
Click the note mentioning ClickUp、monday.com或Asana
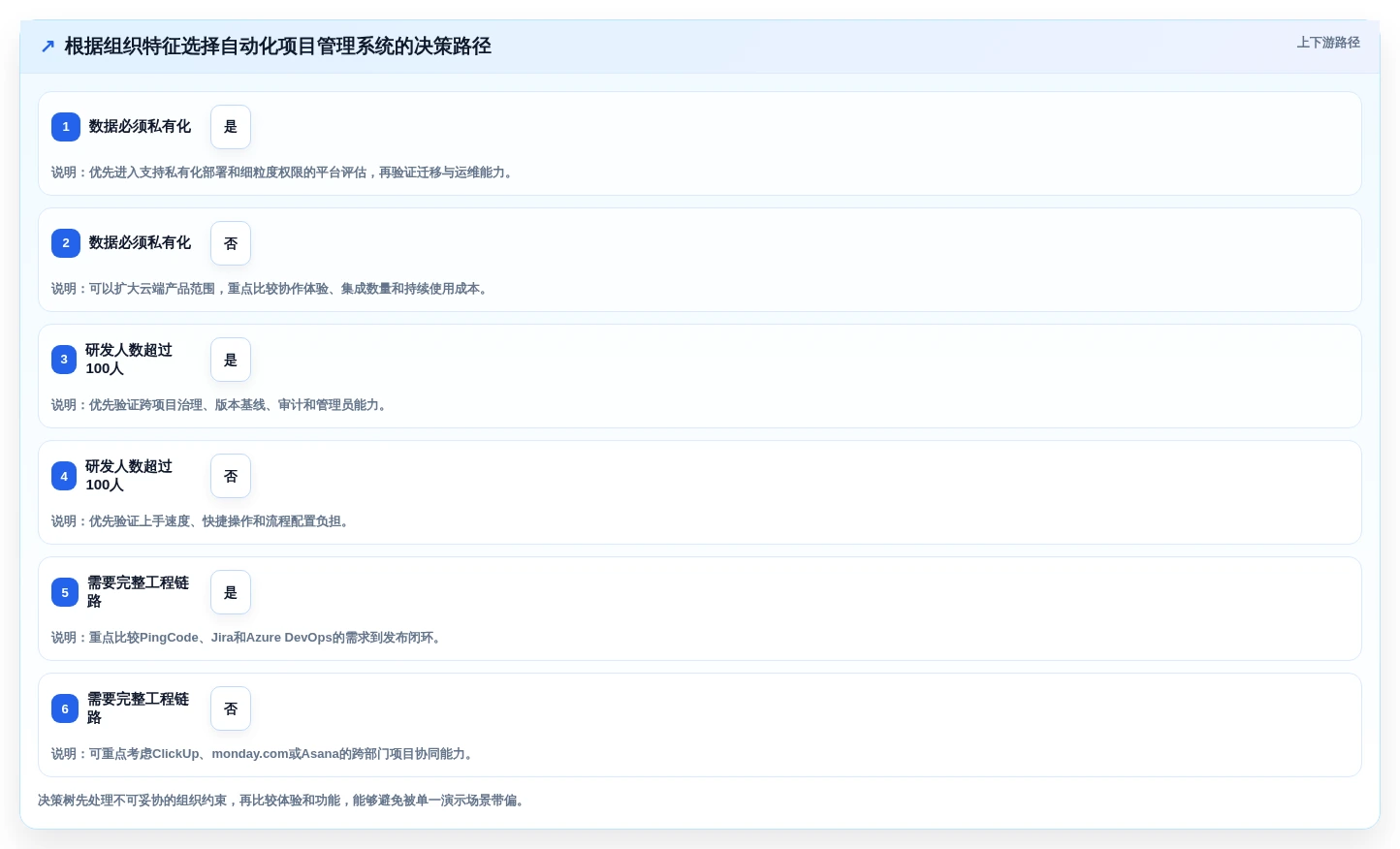[x=264, y=754]
